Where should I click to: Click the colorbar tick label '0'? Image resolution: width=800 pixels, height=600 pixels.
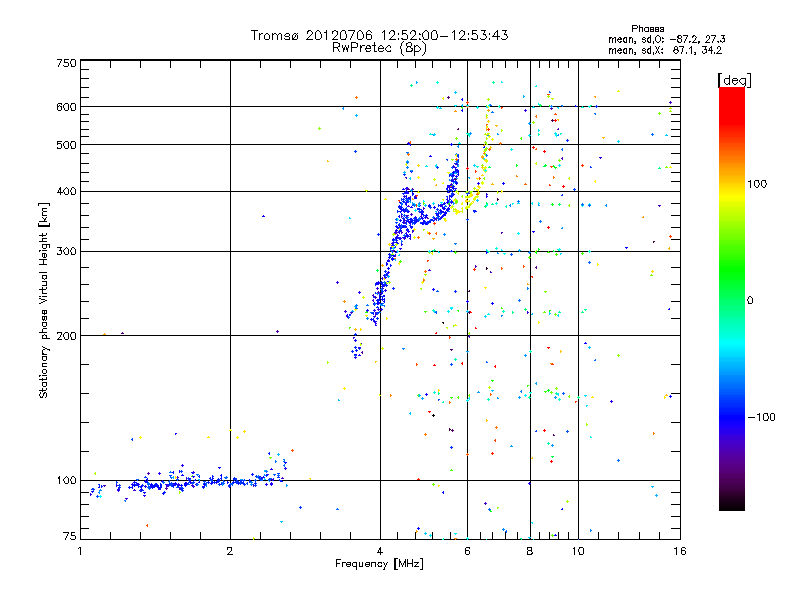[x=749, y=300]
